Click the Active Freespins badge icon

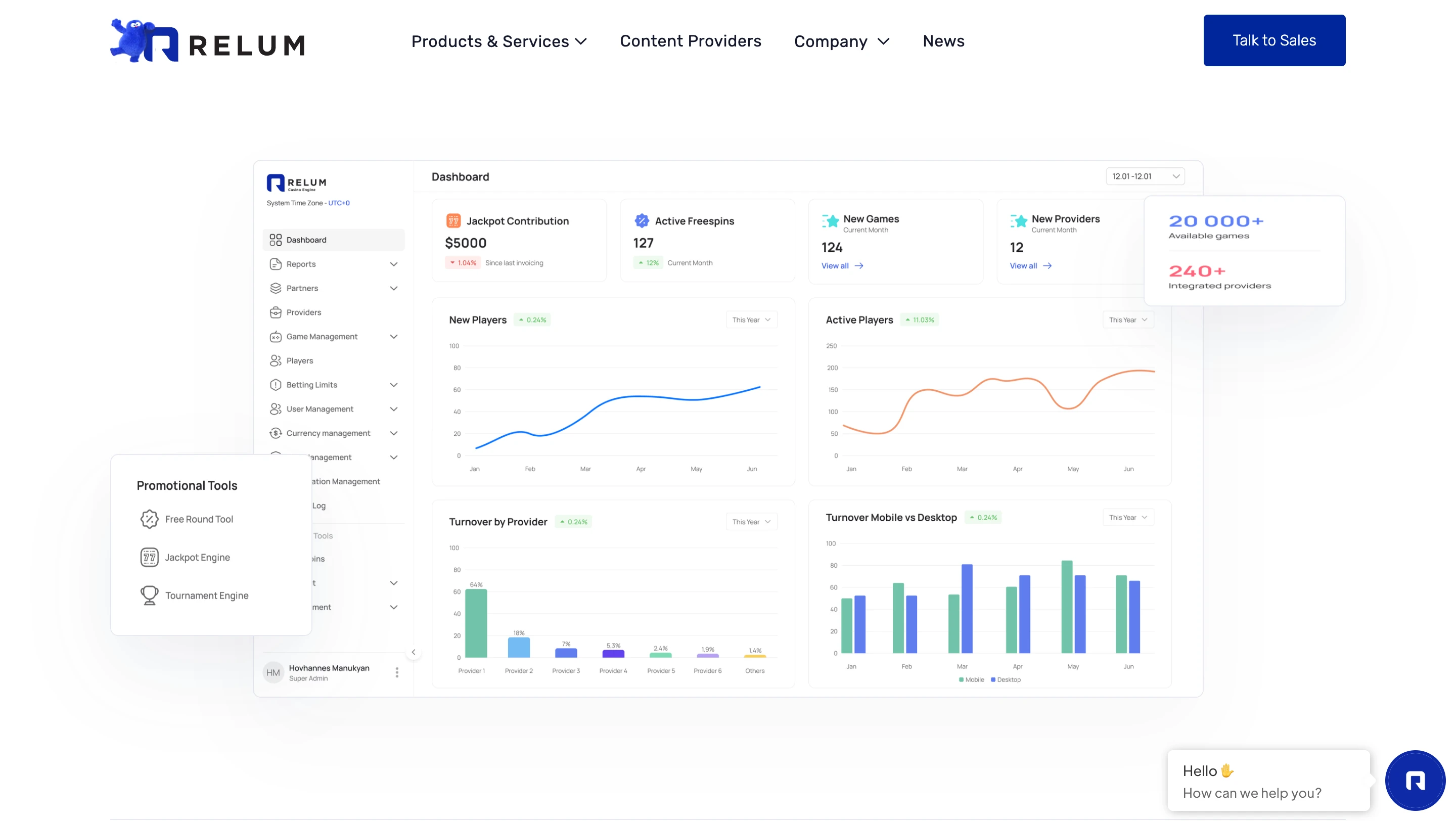[642, 220]
